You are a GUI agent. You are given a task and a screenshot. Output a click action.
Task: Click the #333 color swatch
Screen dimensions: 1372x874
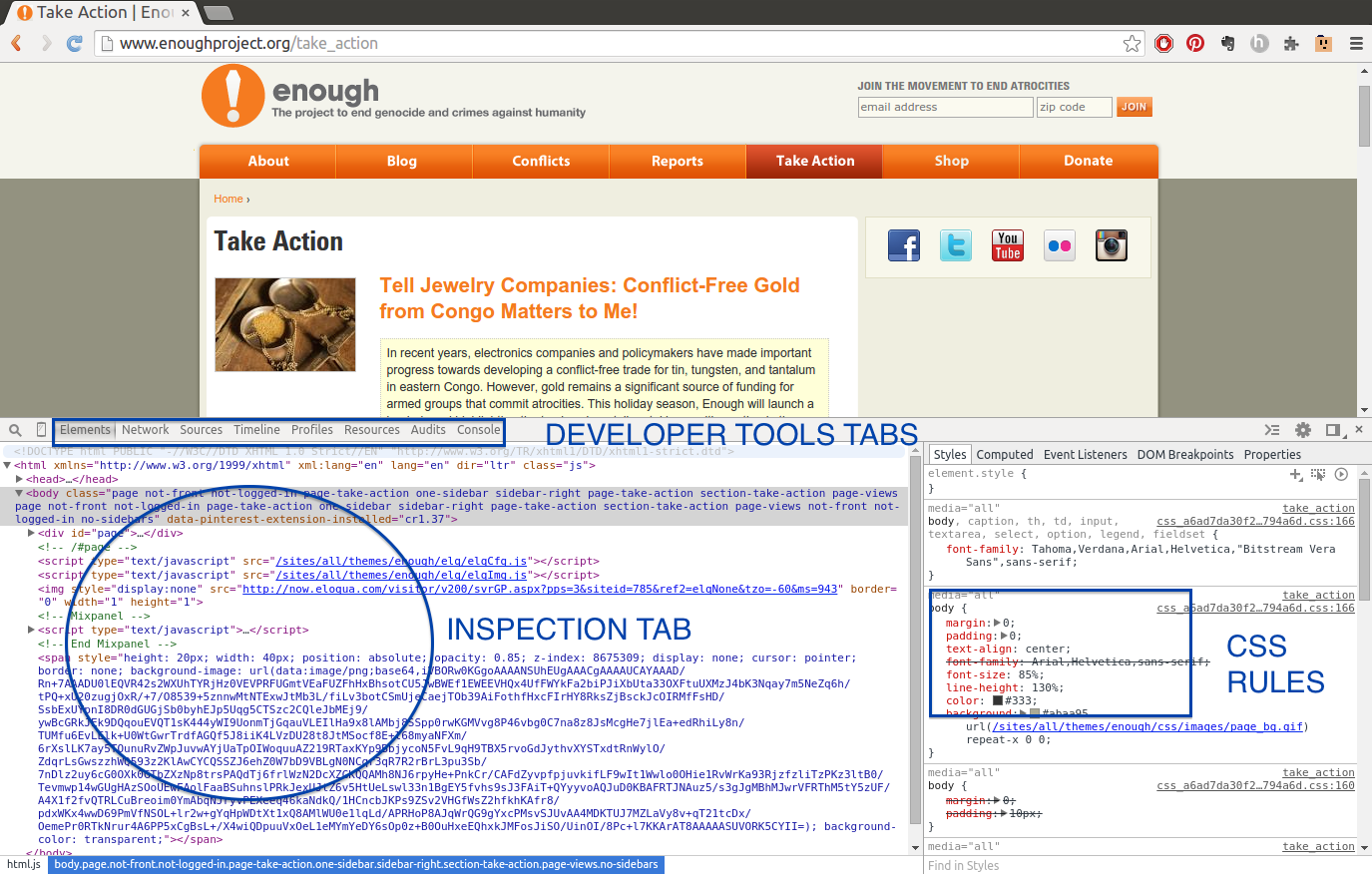click(x=998, y=700)
